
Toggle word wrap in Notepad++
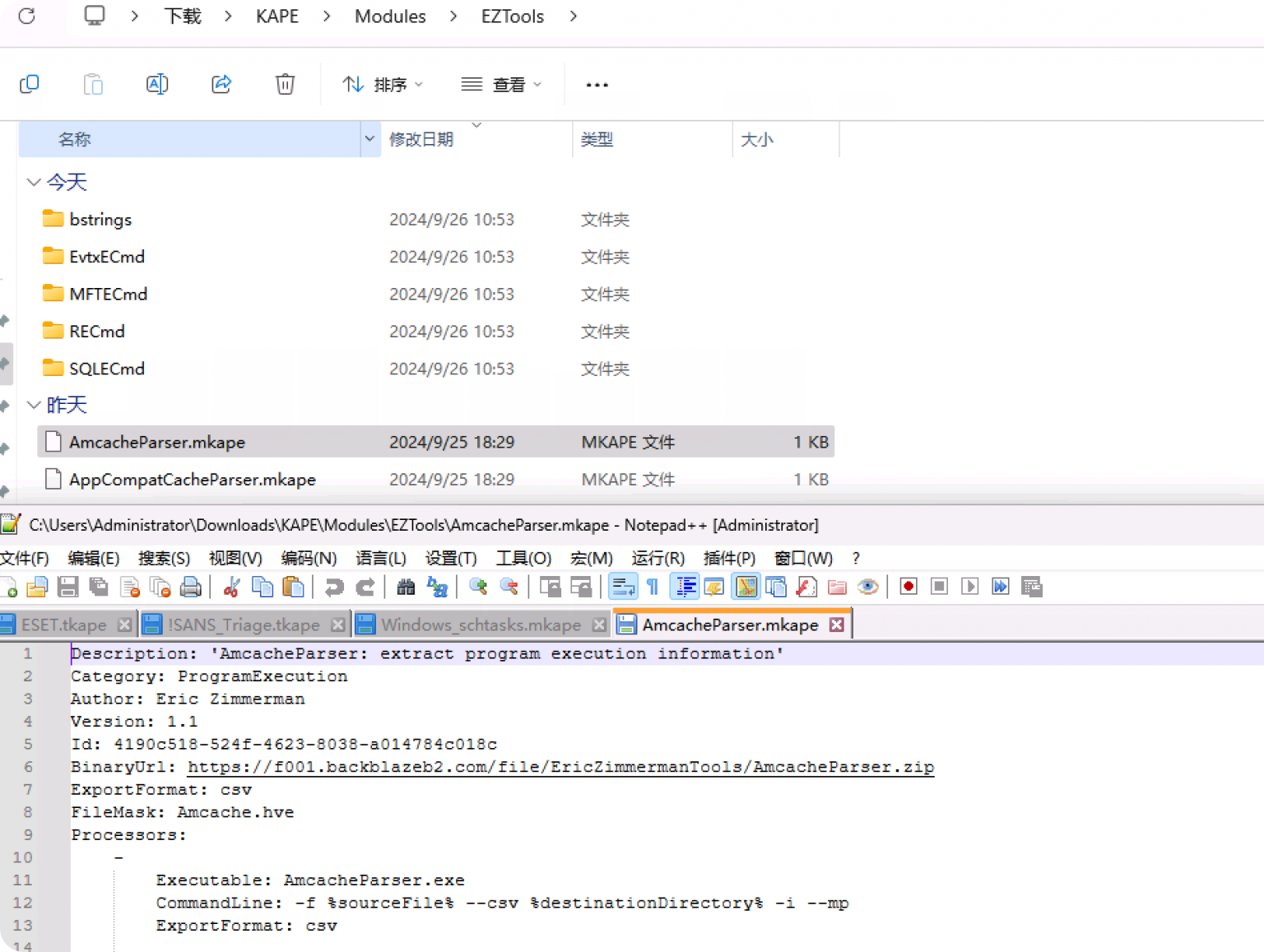point(623,586)
